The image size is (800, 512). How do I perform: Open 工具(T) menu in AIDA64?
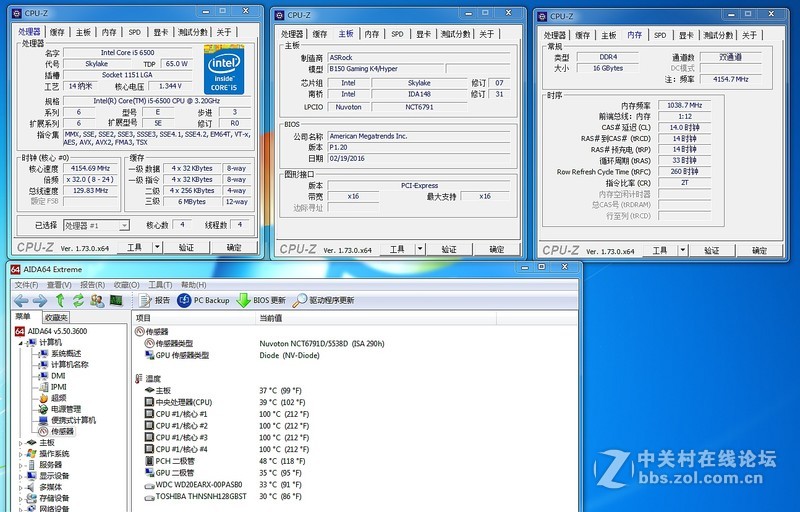pyautogui.click(x=160, y=285)
